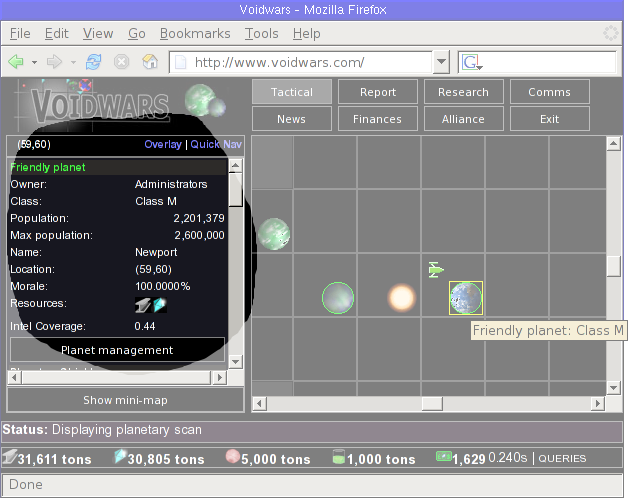
Task: Open the forward button history dropdown
Action: (73, 62)
